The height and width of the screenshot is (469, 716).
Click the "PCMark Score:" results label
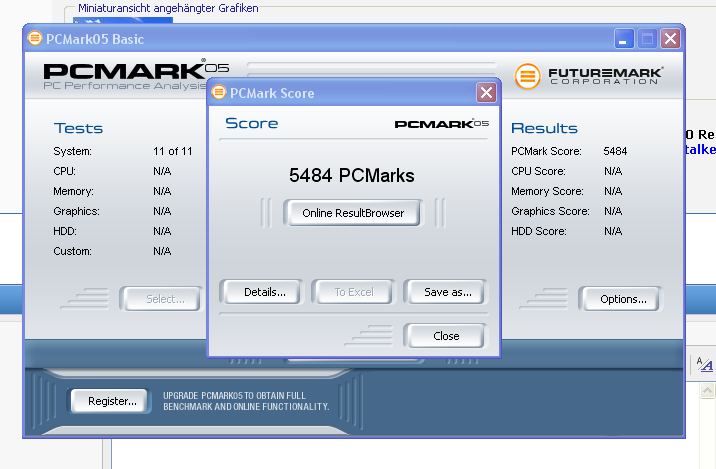pos(546,151)
